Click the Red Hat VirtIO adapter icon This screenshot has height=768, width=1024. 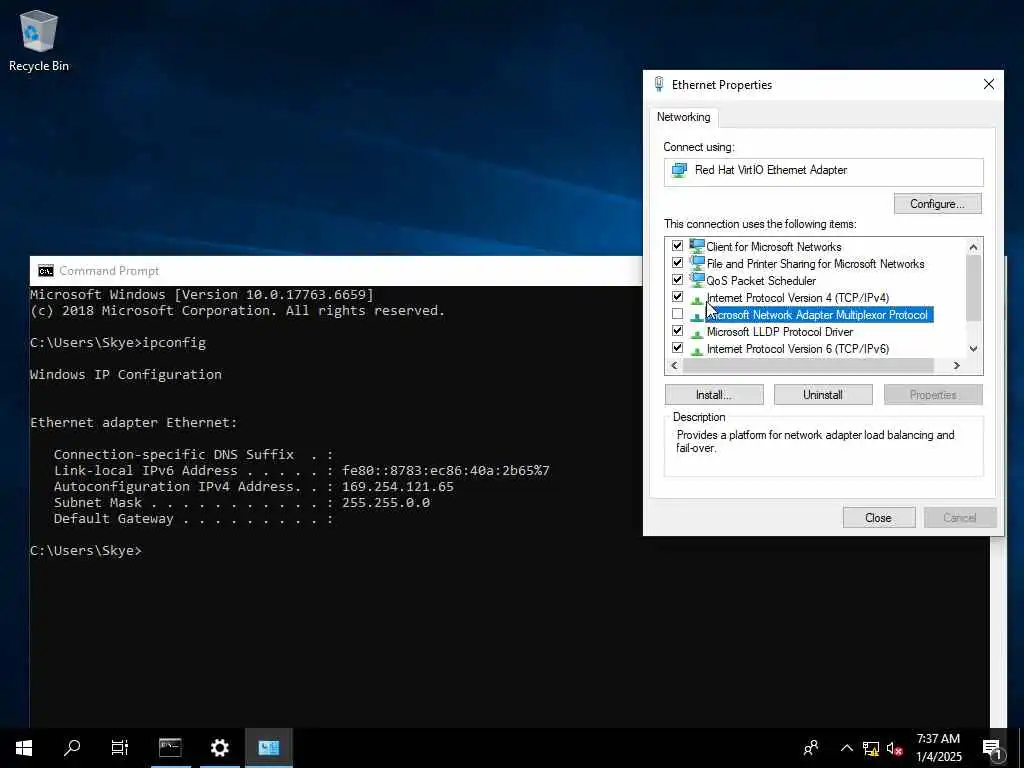(680, 170)
